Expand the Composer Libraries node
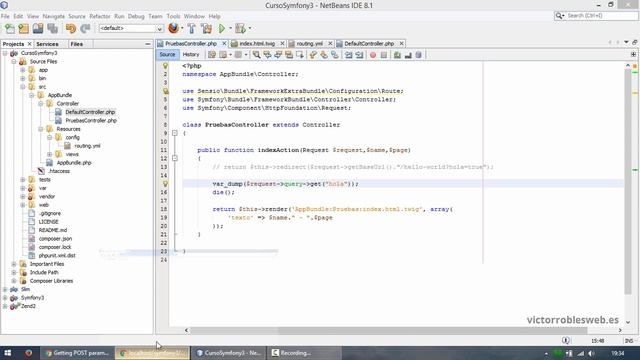Image resolution: width=640 pixels, height=360 pixels. pyautogui.click(x=14, y=281)
